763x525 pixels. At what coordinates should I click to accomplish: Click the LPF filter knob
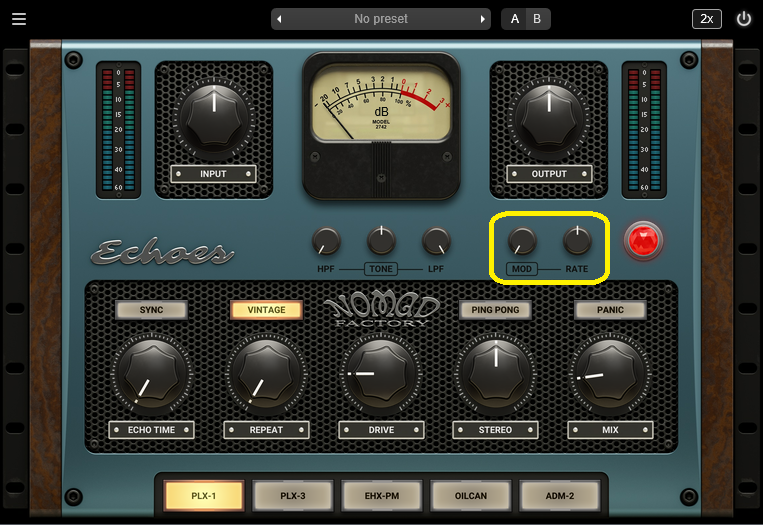(x=436, y=241)
